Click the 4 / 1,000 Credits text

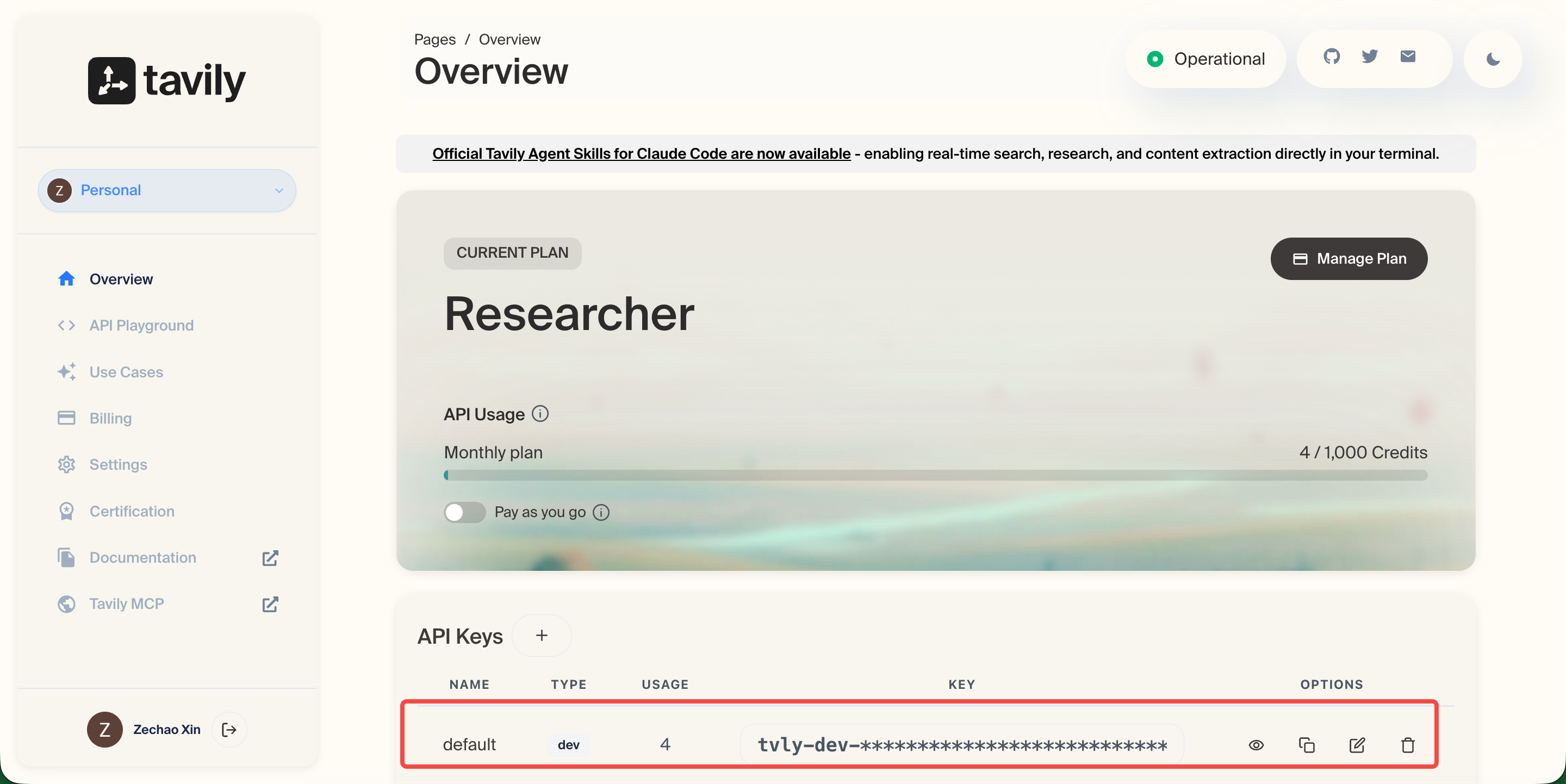click(x=1363, y=452)
